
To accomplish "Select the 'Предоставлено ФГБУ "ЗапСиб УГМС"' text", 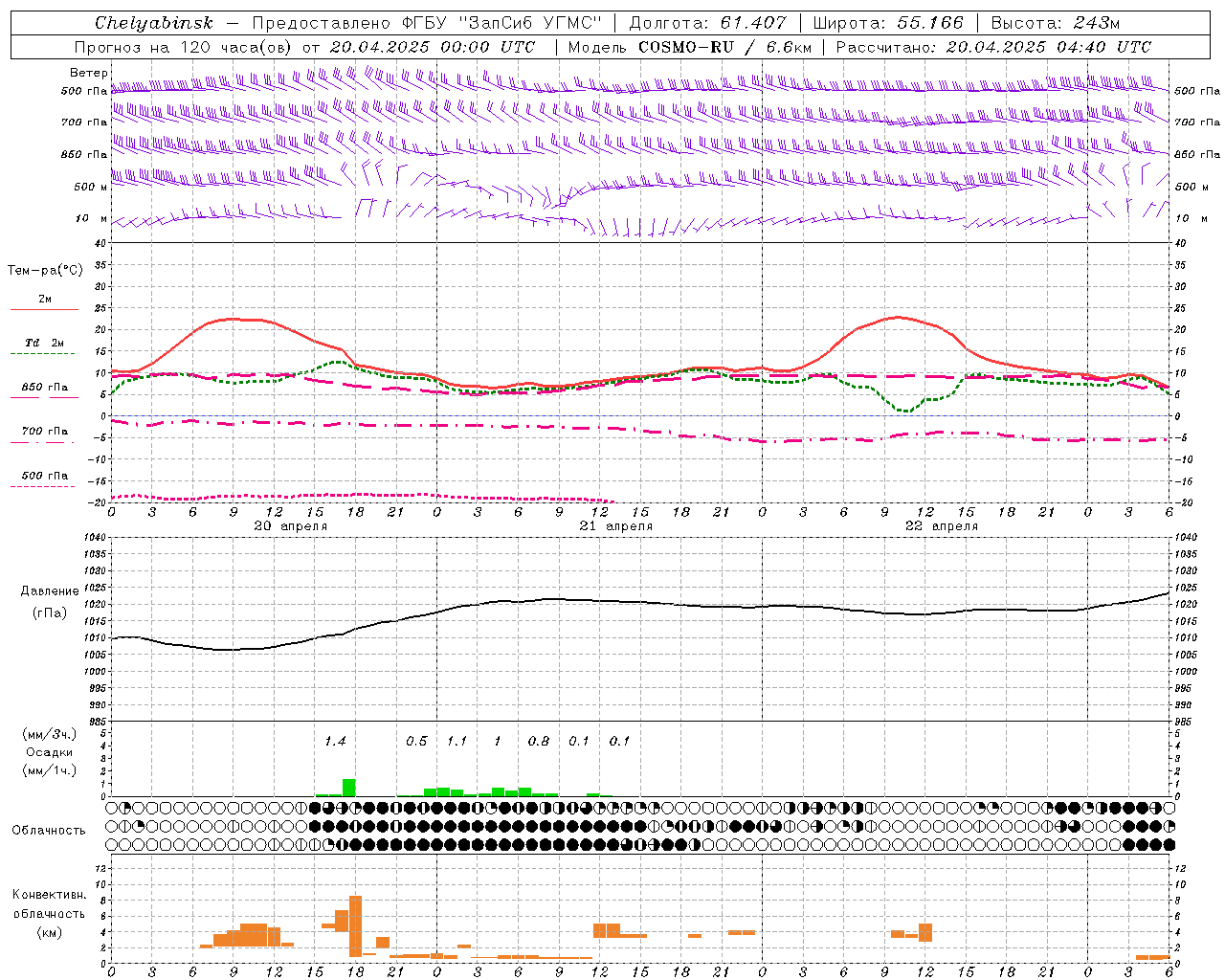I will pos(427,23).
